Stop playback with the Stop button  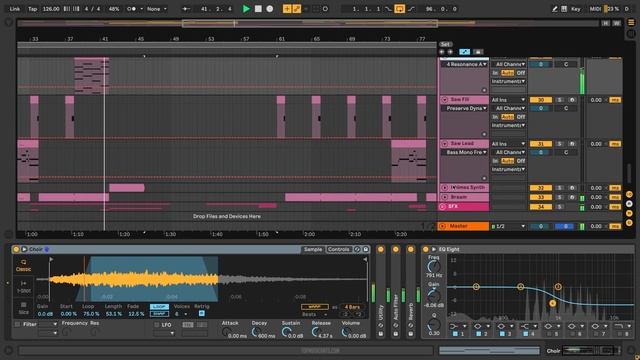[x=258, y=9]
